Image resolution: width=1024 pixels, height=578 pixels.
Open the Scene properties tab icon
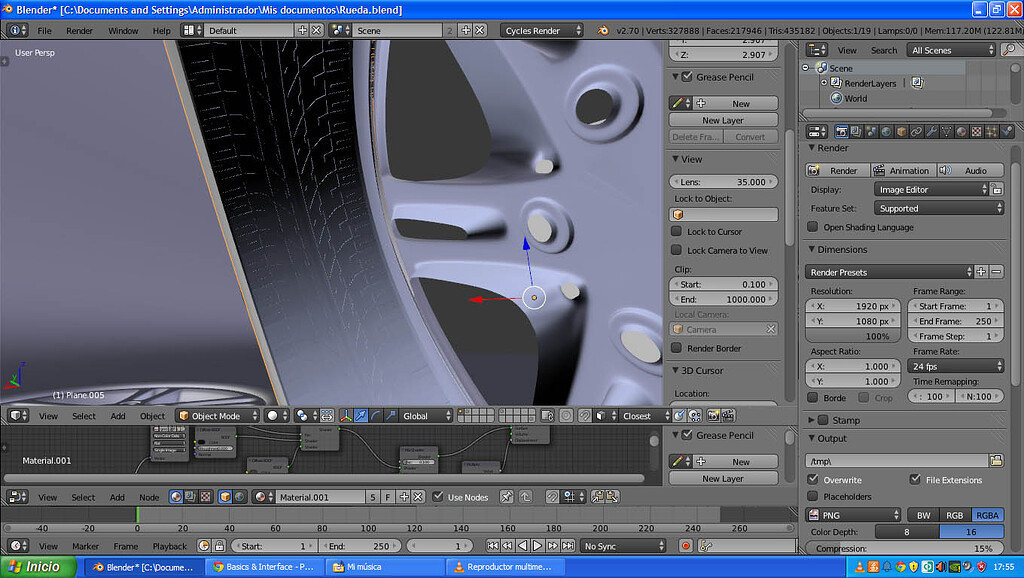871,132
